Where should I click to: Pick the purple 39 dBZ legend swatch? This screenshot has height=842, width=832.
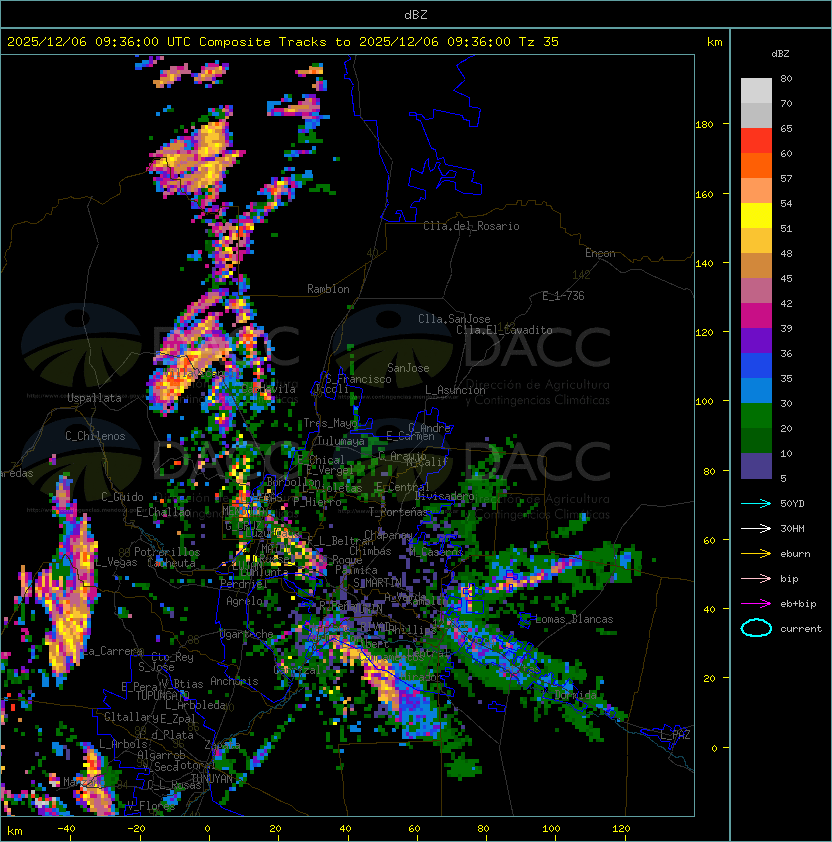[x=756, y=341]
